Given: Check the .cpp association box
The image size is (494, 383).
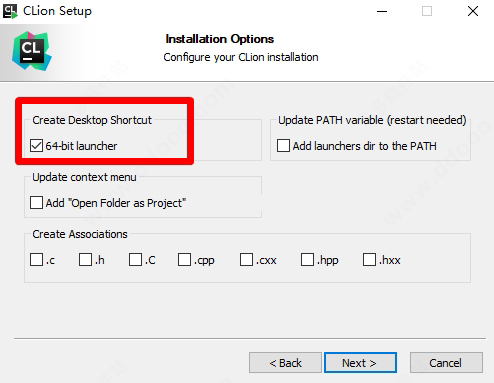Looking at the screenshot, I should tap(184, 260).
